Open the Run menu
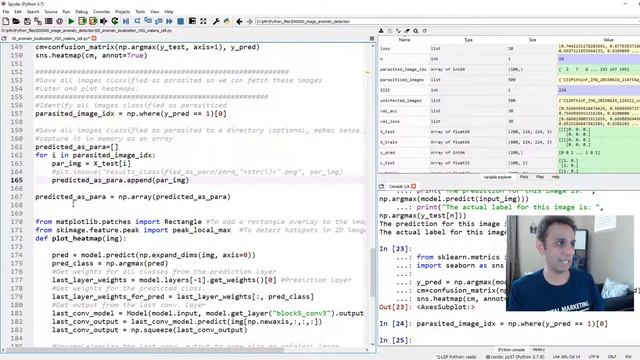The width and height of the screenshot is (640, 360). point(66,12)
